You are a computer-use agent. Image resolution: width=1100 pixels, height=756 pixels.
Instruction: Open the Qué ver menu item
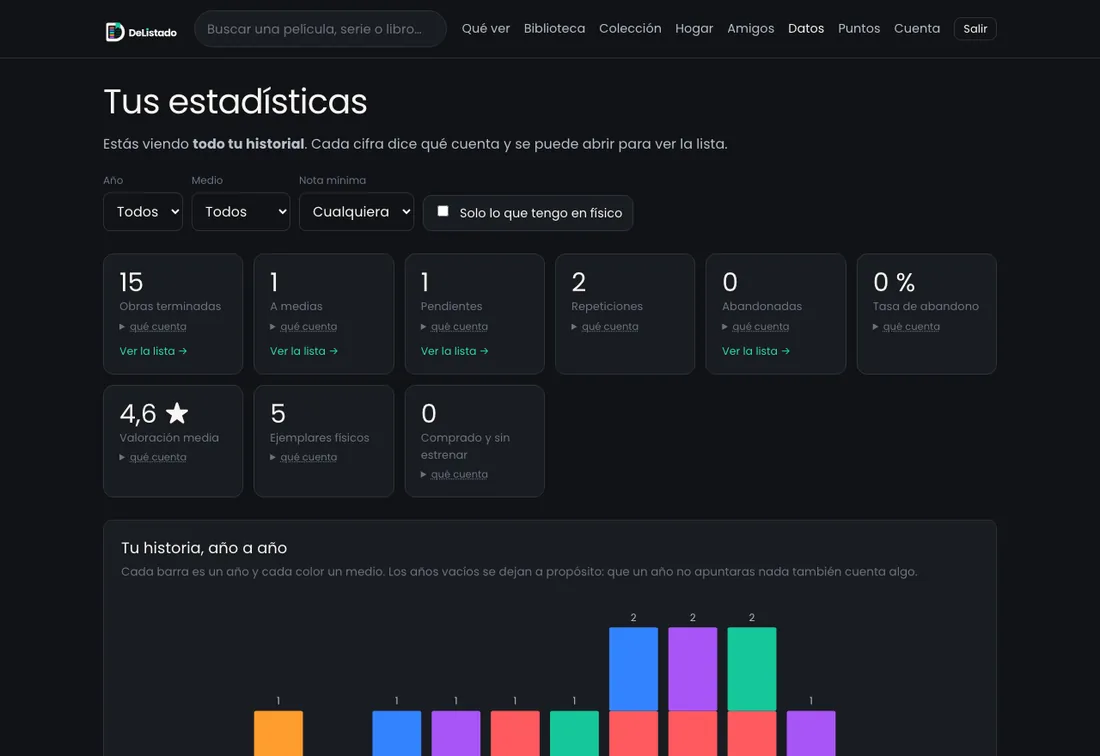click(485, 29)
